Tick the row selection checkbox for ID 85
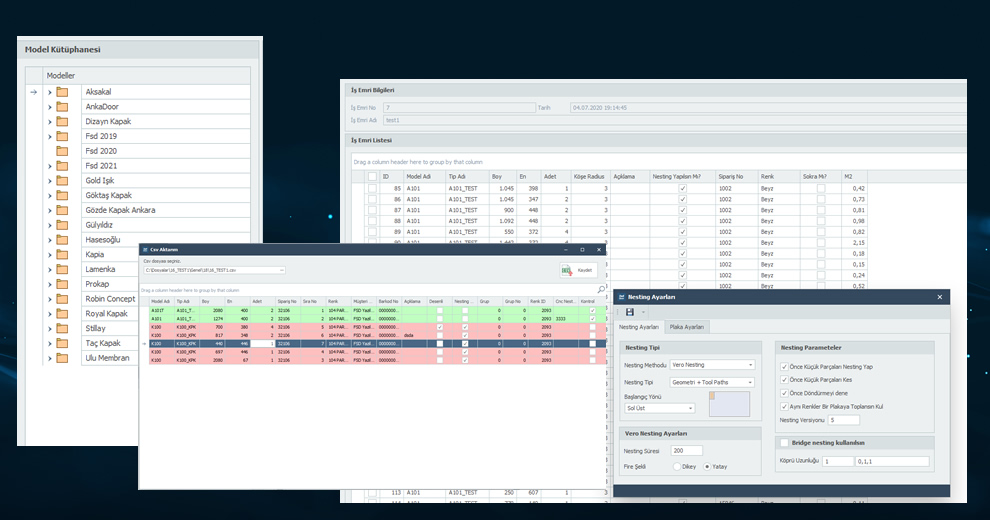Viewport: 990px width, 520px height. point(373,189)
